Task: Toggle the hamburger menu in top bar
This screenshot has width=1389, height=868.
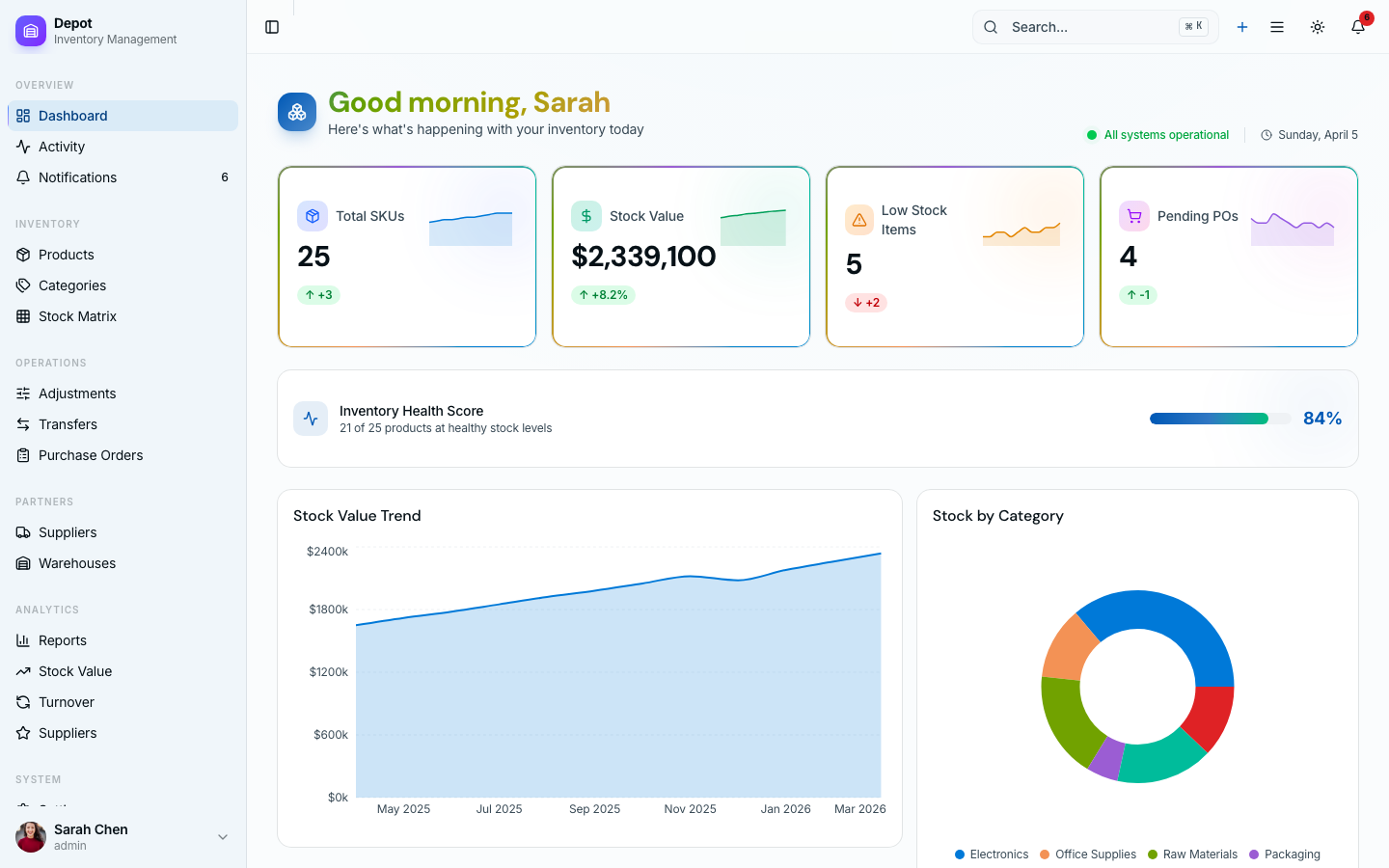Action: (1277, 27)
